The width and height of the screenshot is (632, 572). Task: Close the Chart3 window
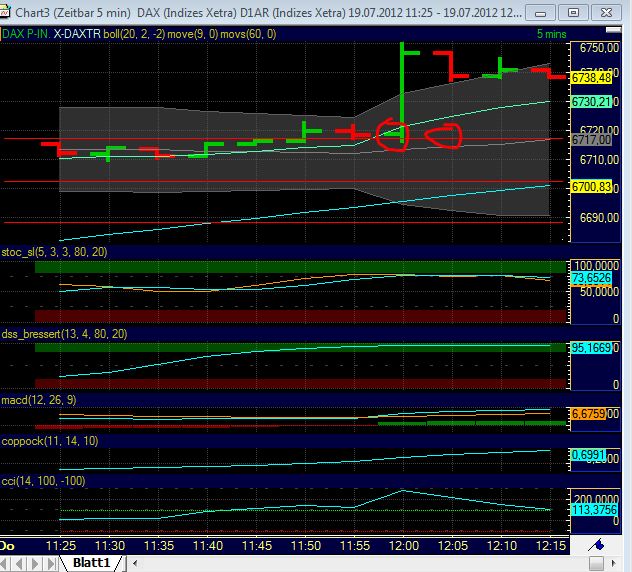pos(606,13)
